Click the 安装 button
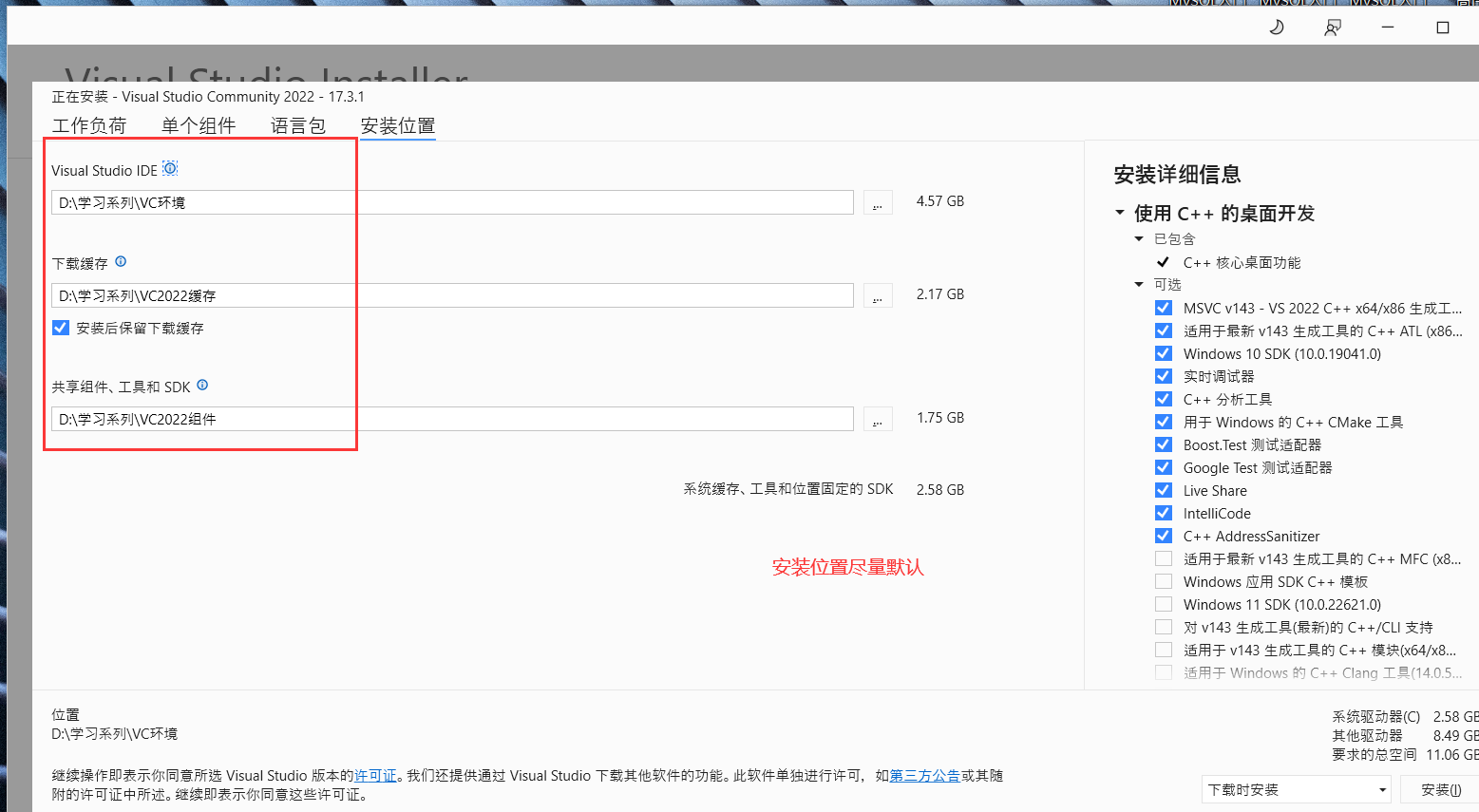1479x812 pixels. (1441, 789)
